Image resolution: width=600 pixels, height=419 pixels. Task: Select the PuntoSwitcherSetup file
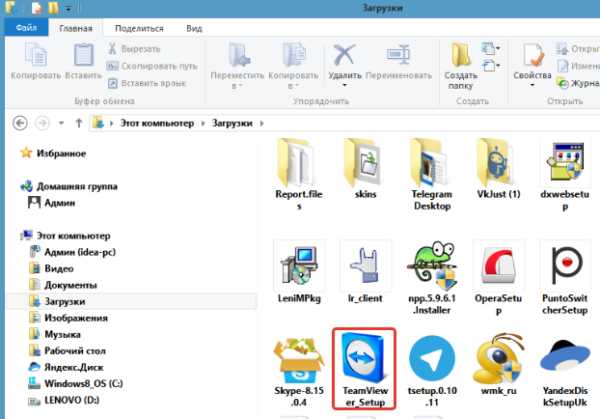click(x=565, y=277)
